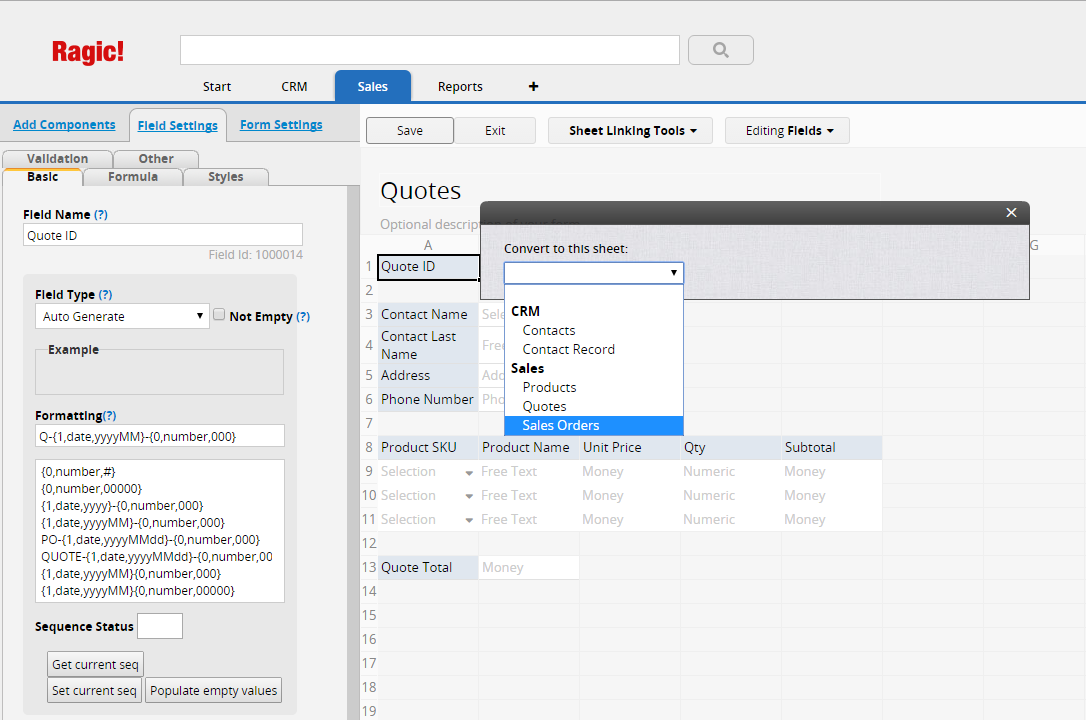1086x720 pixels.
Task: Open Selection dropdown arrow in row 9
Action: pos(469,473)
